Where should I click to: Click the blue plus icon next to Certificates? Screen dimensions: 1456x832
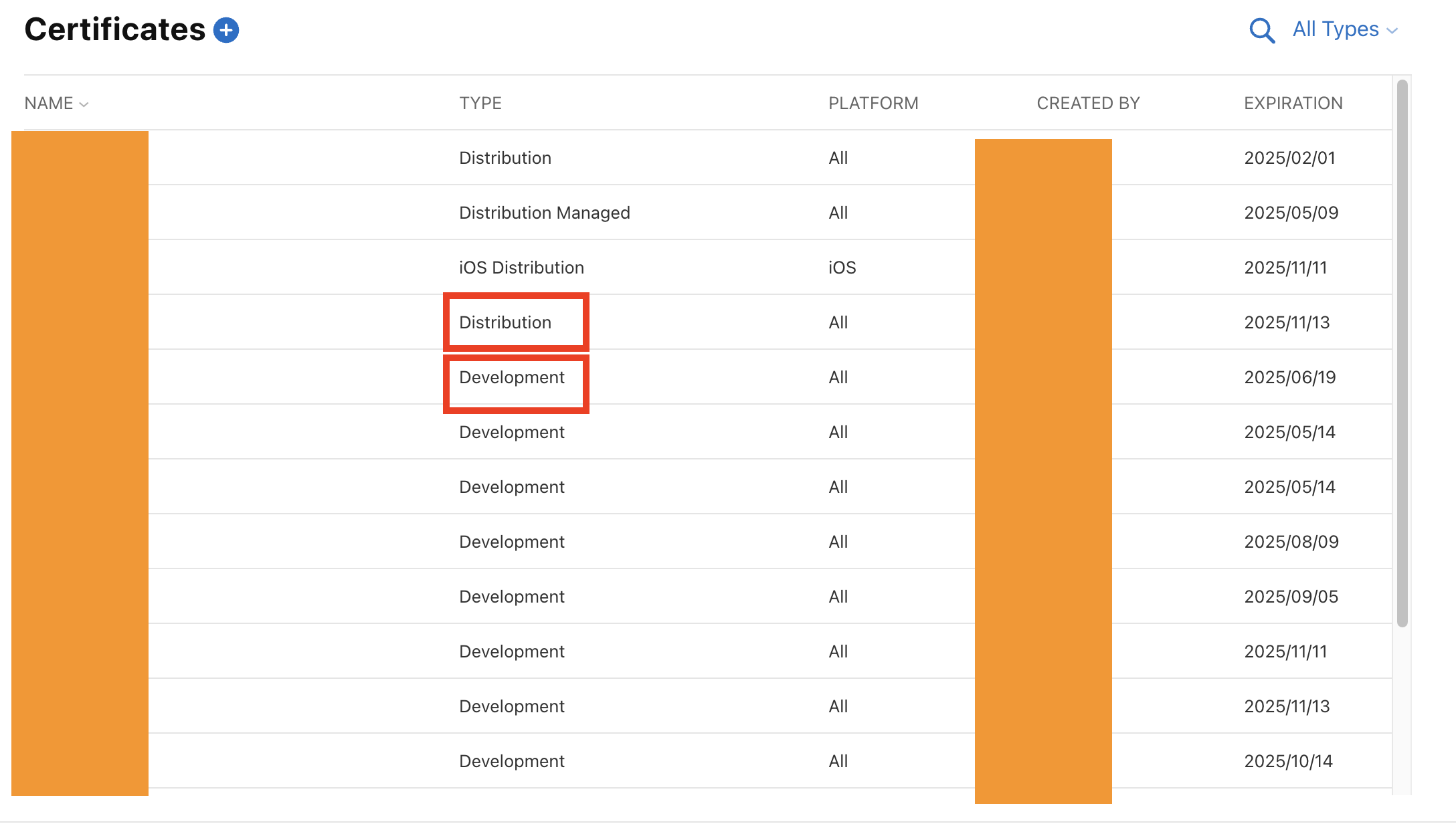point(226,30)
